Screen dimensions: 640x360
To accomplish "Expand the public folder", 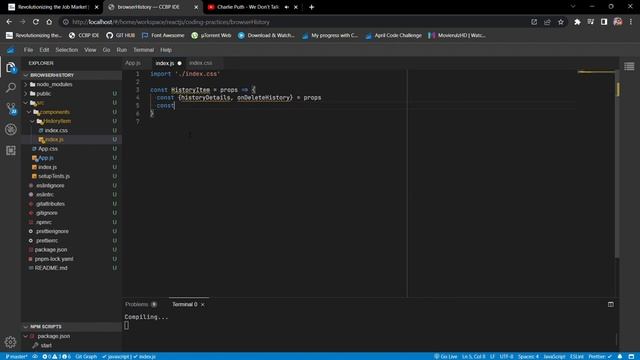I will click(71, 93).
